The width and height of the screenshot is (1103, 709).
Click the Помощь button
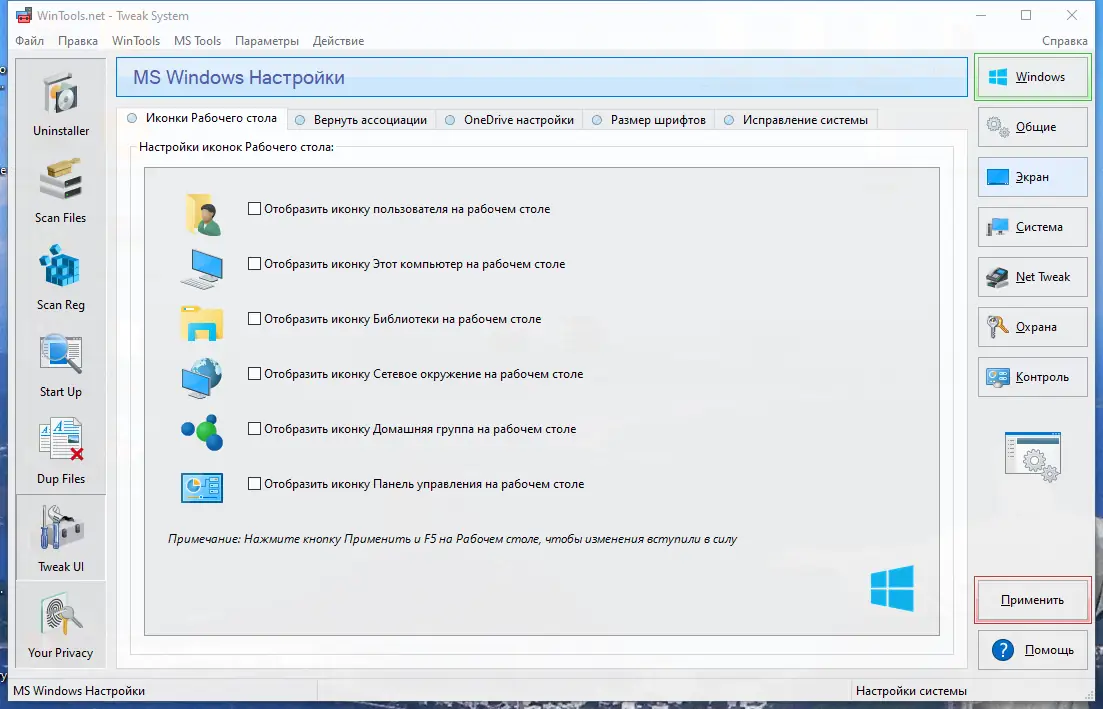[x=1033, y=650]
